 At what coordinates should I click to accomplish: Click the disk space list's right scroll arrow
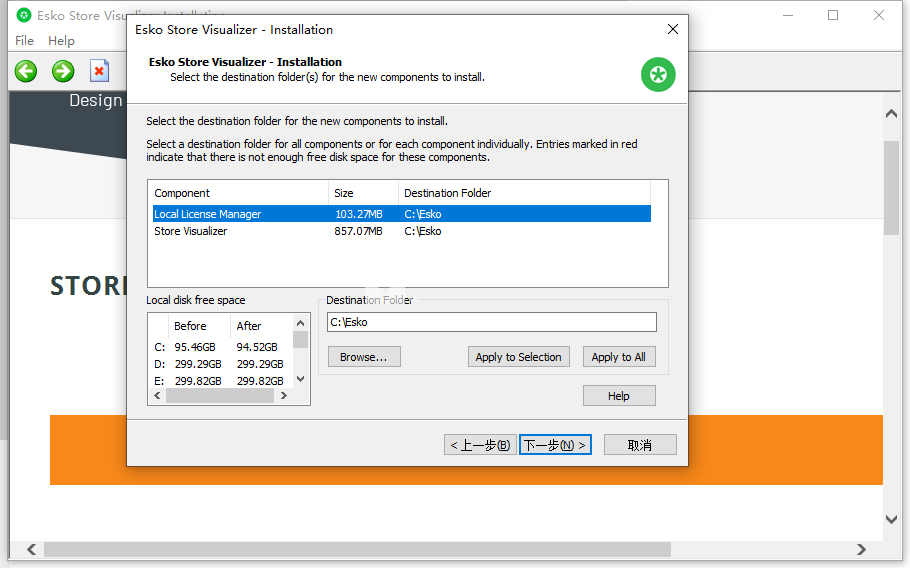284,396
